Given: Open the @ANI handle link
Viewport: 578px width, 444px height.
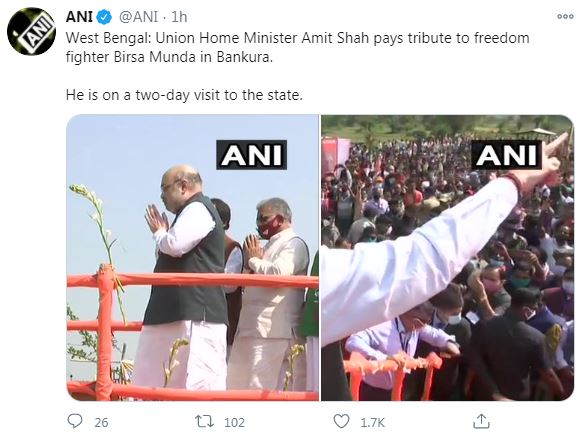Looking at the screenshot, I should (x=139, y=17).
